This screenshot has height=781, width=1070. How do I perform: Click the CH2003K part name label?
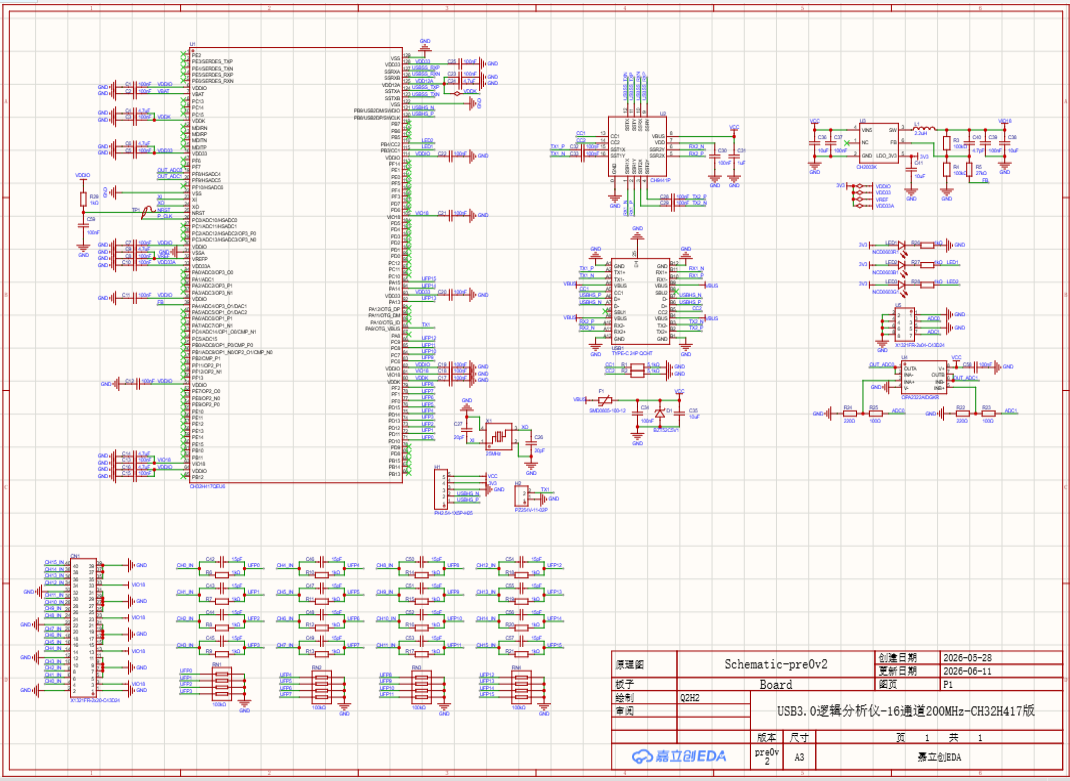(x=865, y=165)
